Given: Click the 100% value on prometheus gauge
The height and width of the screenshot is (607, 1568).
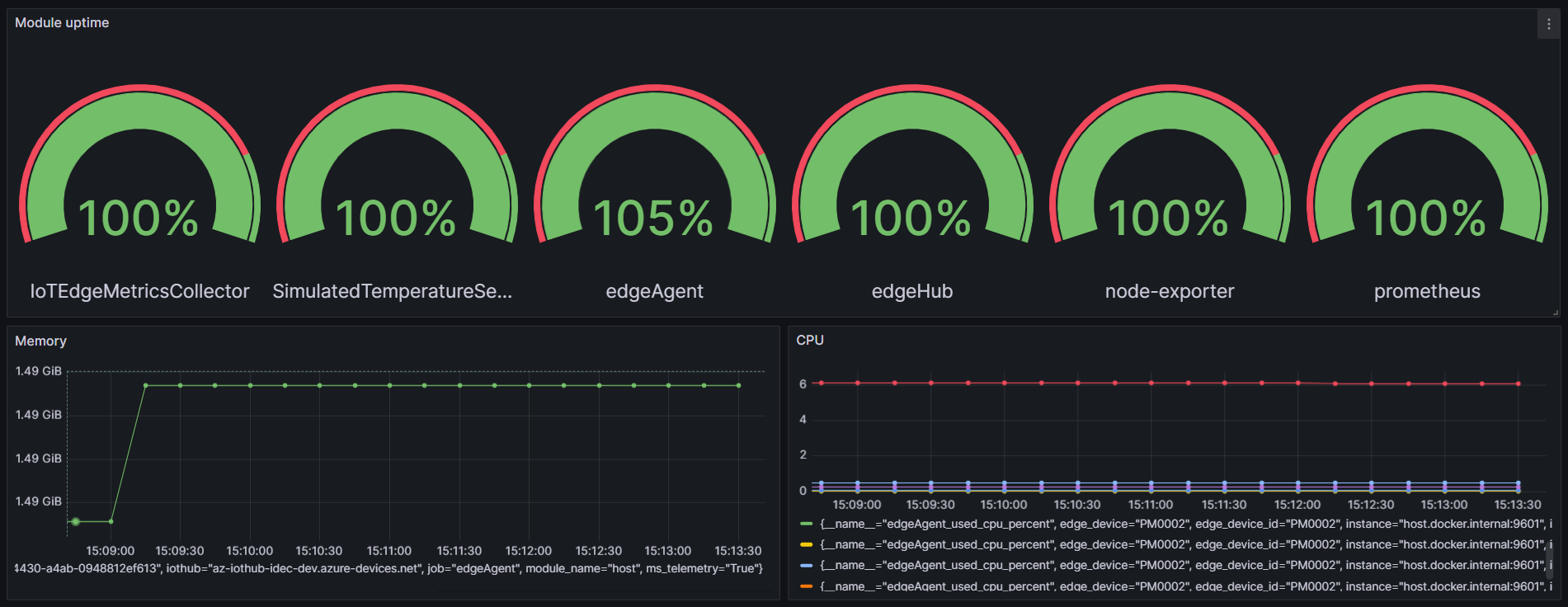Looking at the screenshot, I should (1425, 219).
